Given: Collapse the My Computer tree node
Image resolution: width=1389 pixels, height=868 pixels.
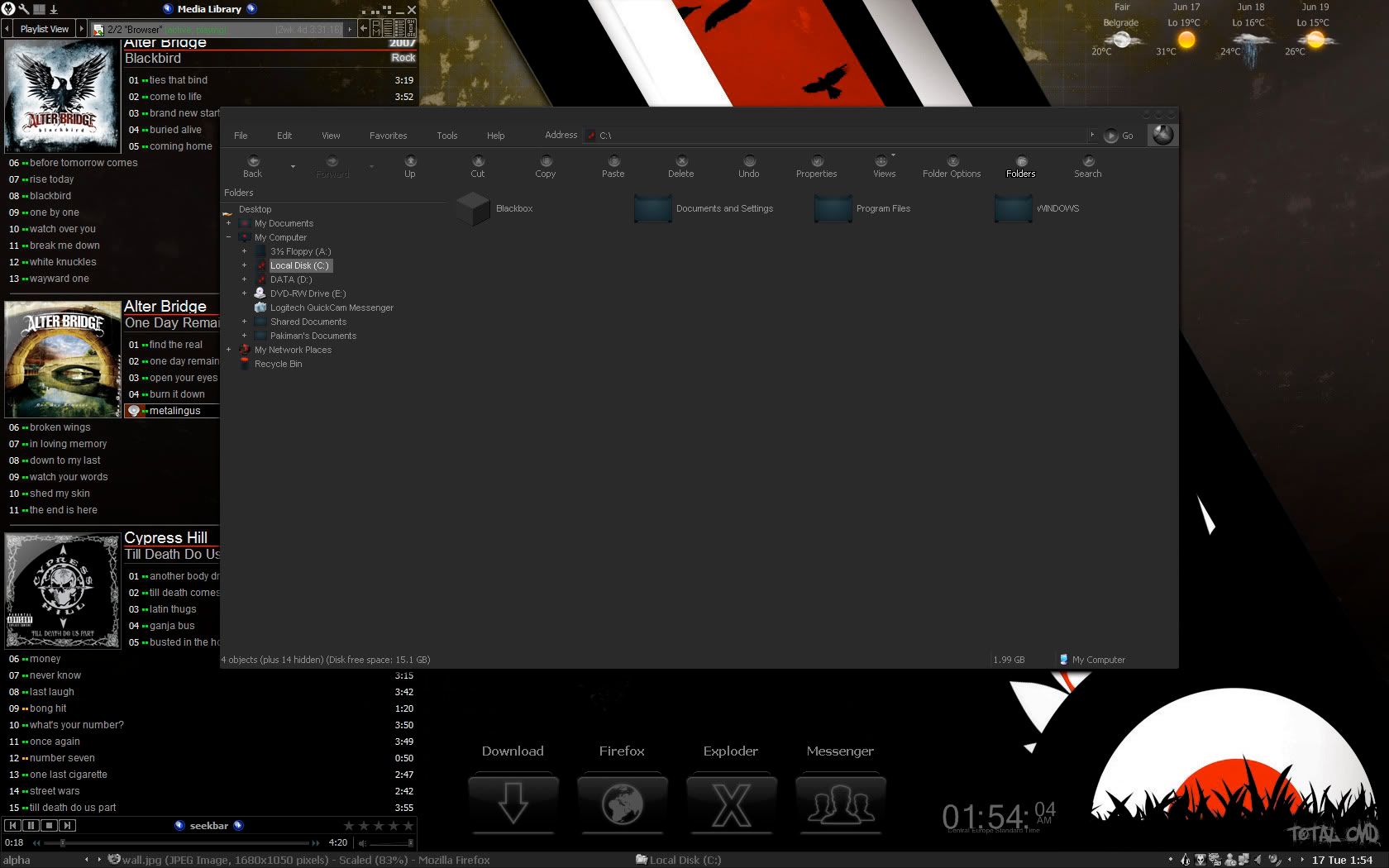Looking at the screenshot, I should [x=229, y=237].
